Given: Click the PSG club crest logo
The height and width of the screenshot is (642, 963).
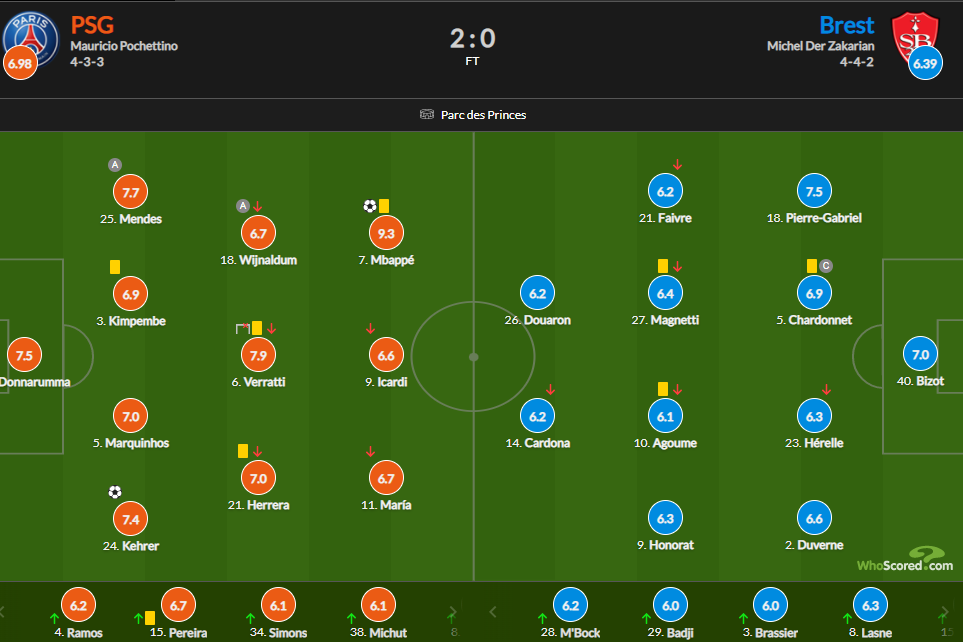Looking at the screenshot, I should pos(31,40).
